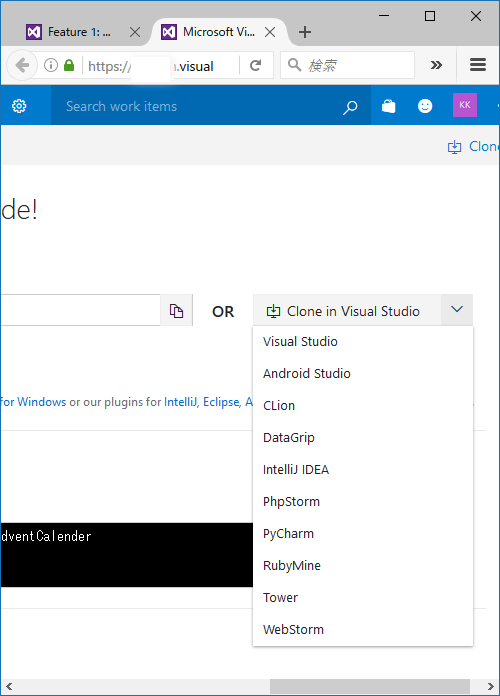Click the browser back arrow
This screenshot has height=696, width=500.
pos(22,65)
